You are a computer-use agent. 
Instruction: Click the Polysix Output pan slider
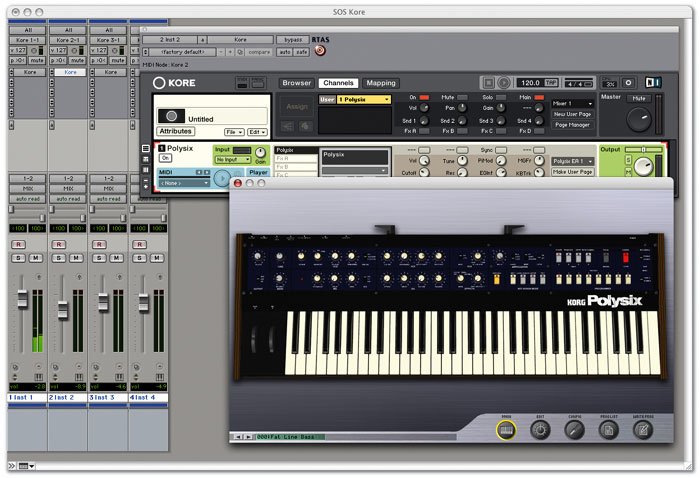coord(643,150)
